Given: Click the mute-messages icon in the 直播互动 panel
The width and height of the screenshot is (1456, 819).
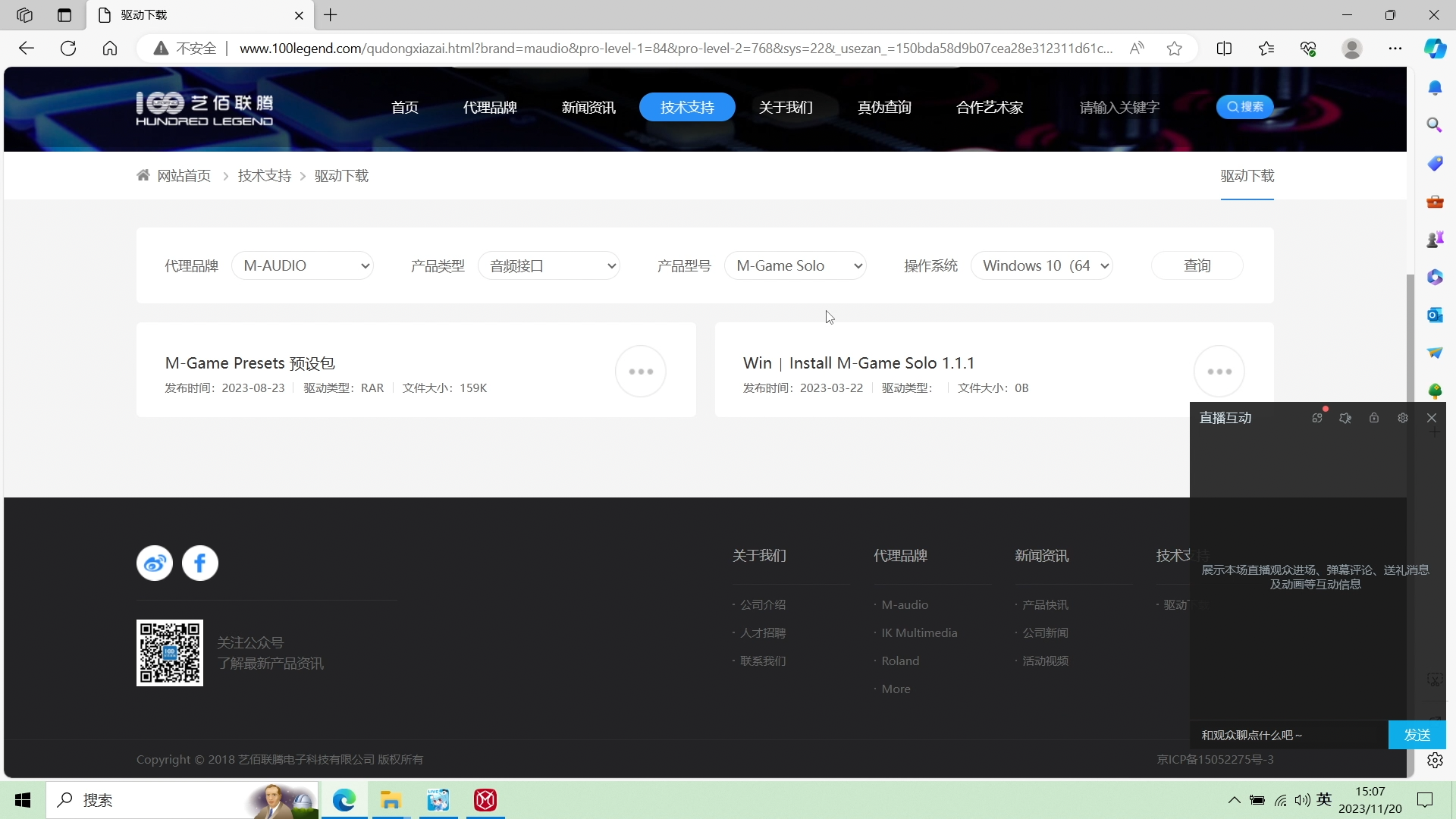Looking at the screenshot, I should point(1345,418).
